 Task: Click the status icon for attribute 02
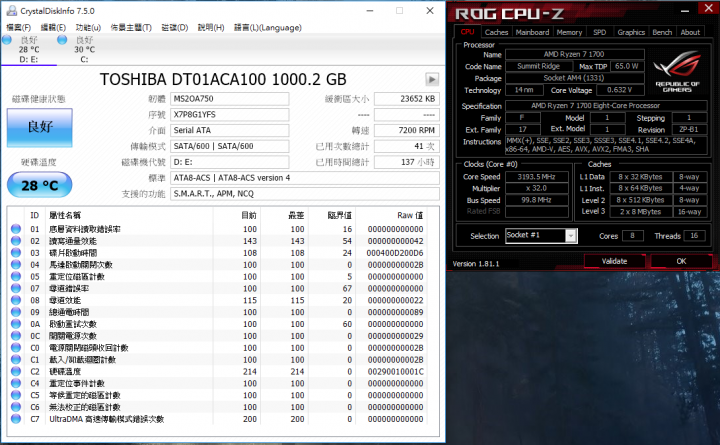[16, 241]
